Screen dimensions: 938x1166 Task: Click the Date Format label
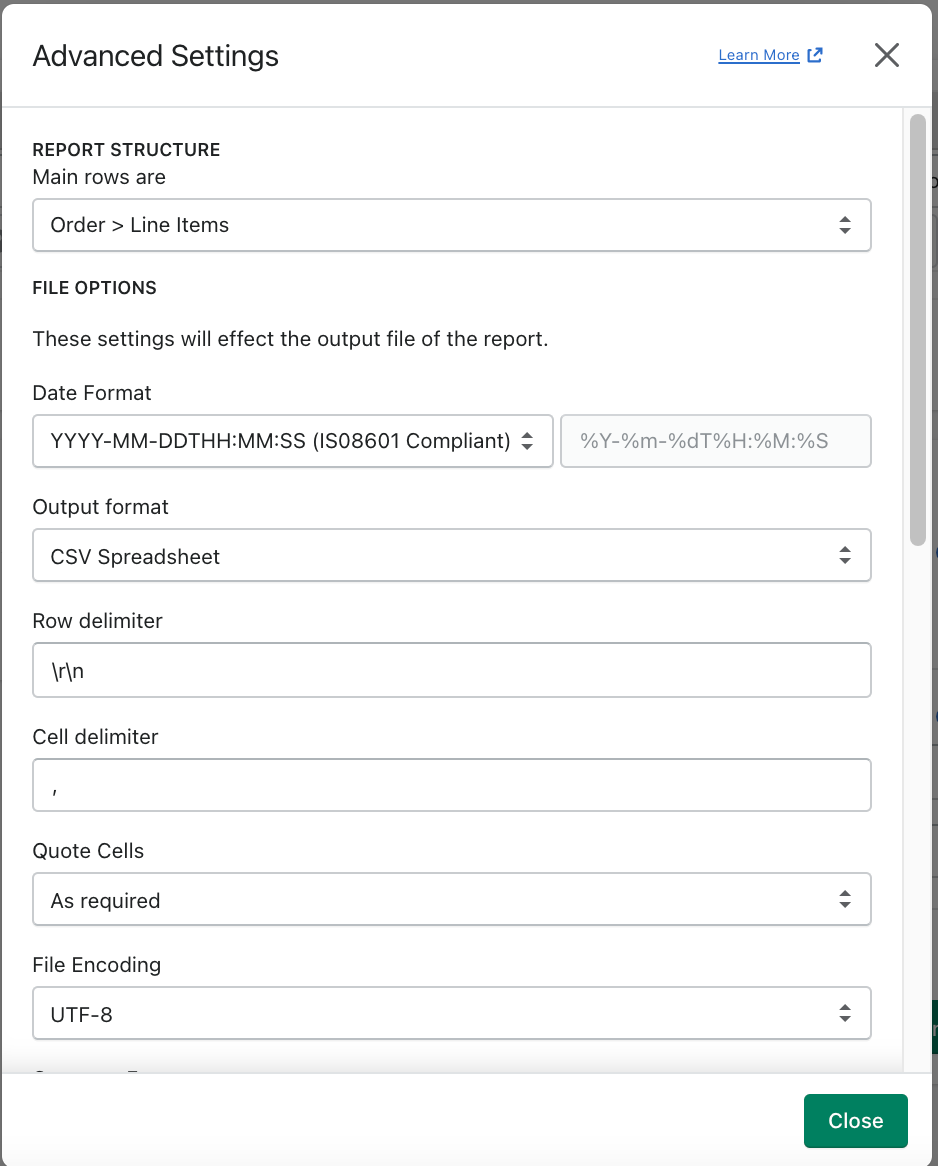(92, 393)
